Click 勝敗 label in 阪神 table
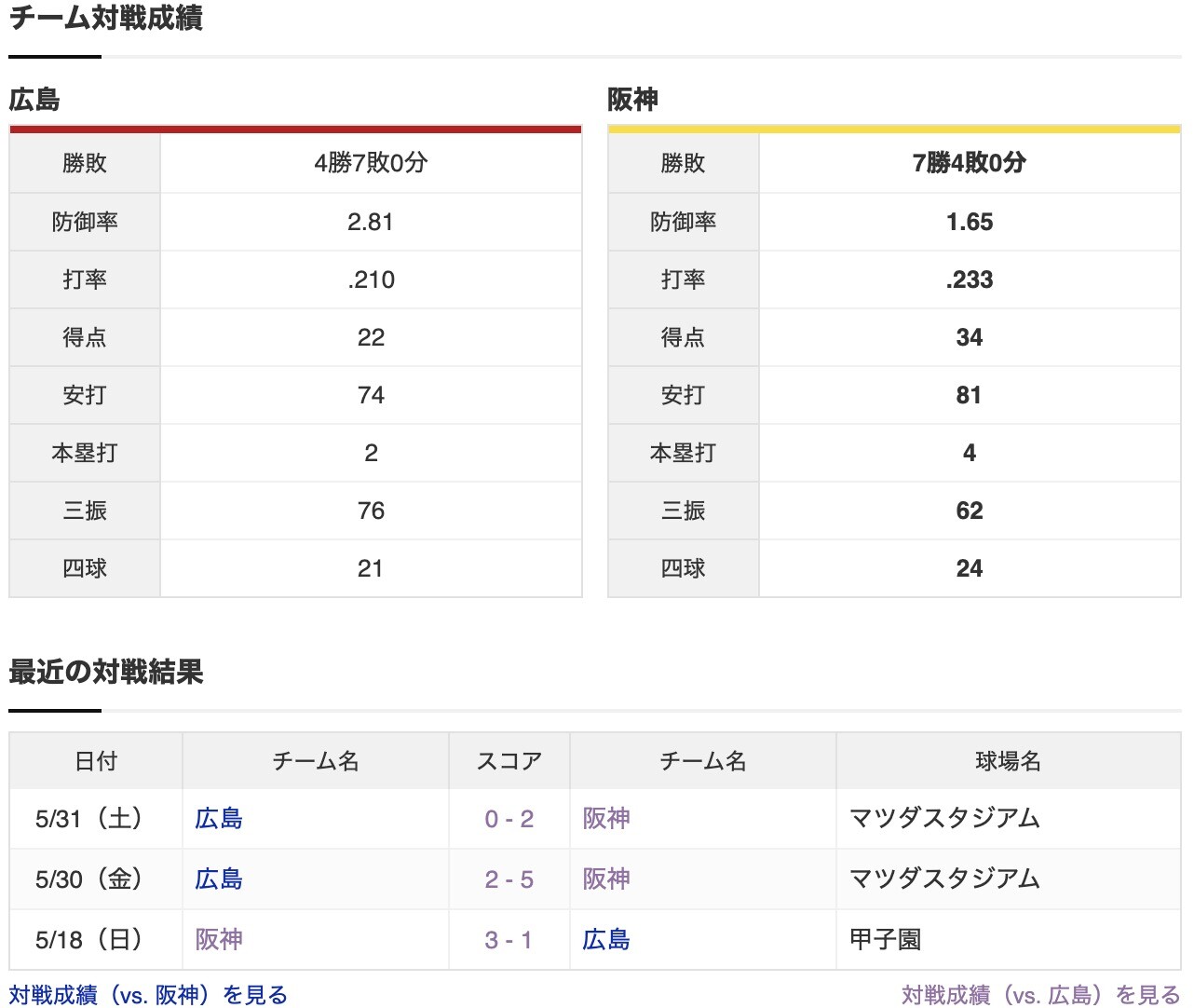Image resolution: width=1194 pixels, height=1008 pixels. (x=684, y=163)
